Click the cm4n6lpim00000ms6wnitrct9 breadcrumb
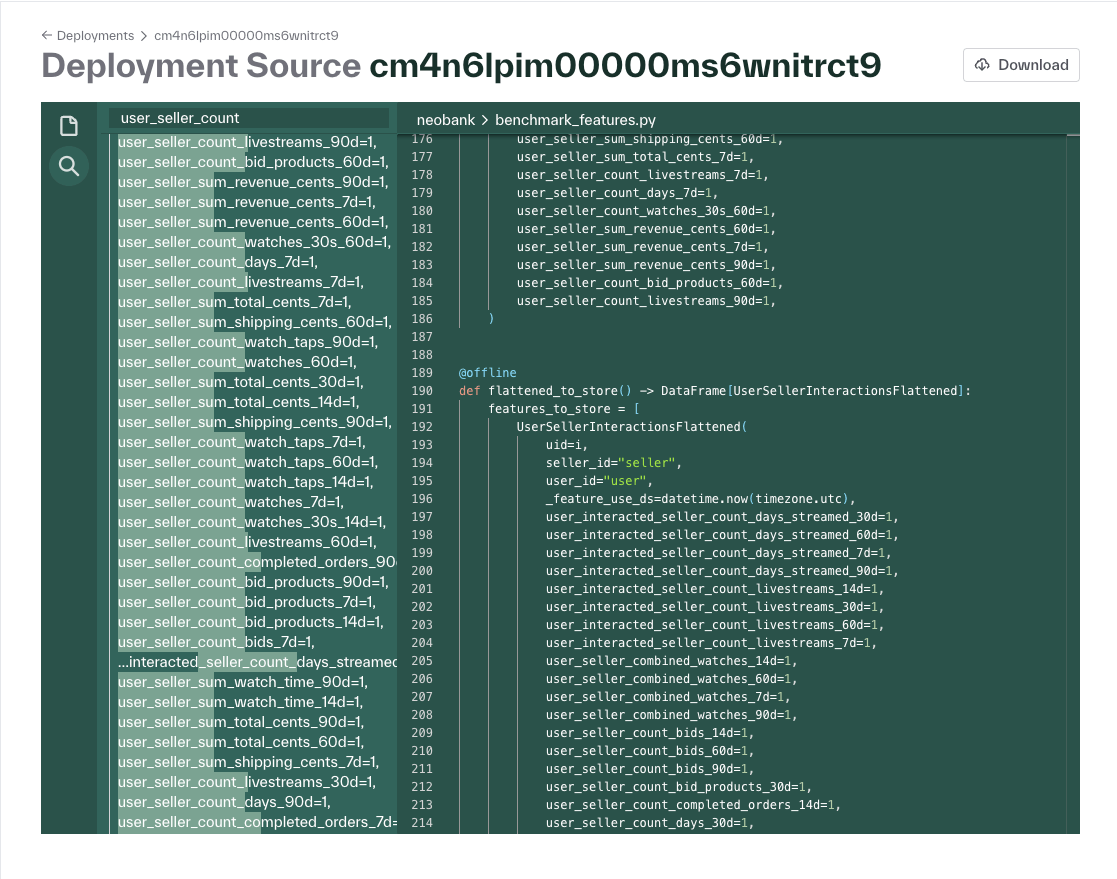The image size is (1117, 879). point(247,35)
